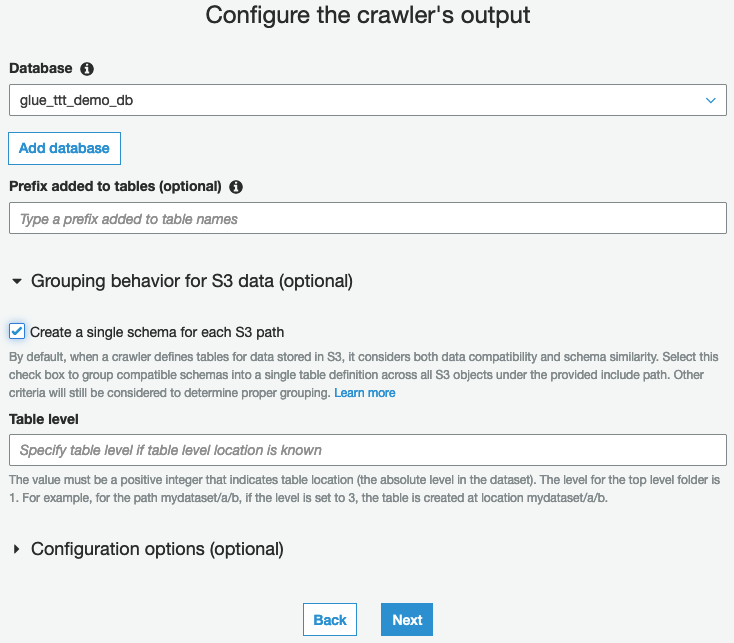Go to the next step with Next
The image size is (734, 643).
[x=407, y=620]
